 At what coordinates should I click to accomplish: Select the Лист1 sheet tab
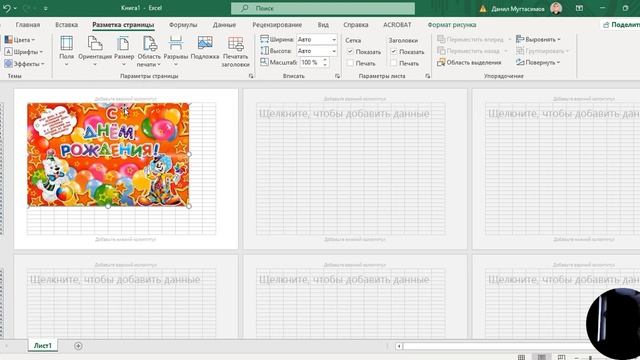tap(42, 346)
